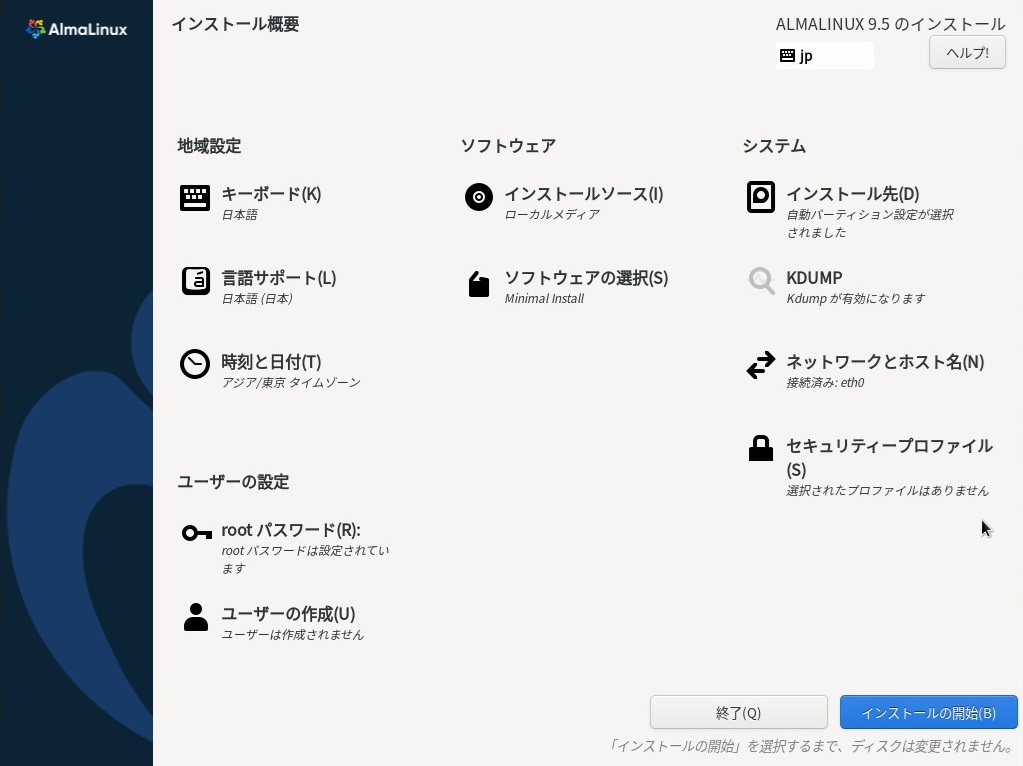
Task: Click ユーザーは作成されません status text
Action: [x=292, y=635]
